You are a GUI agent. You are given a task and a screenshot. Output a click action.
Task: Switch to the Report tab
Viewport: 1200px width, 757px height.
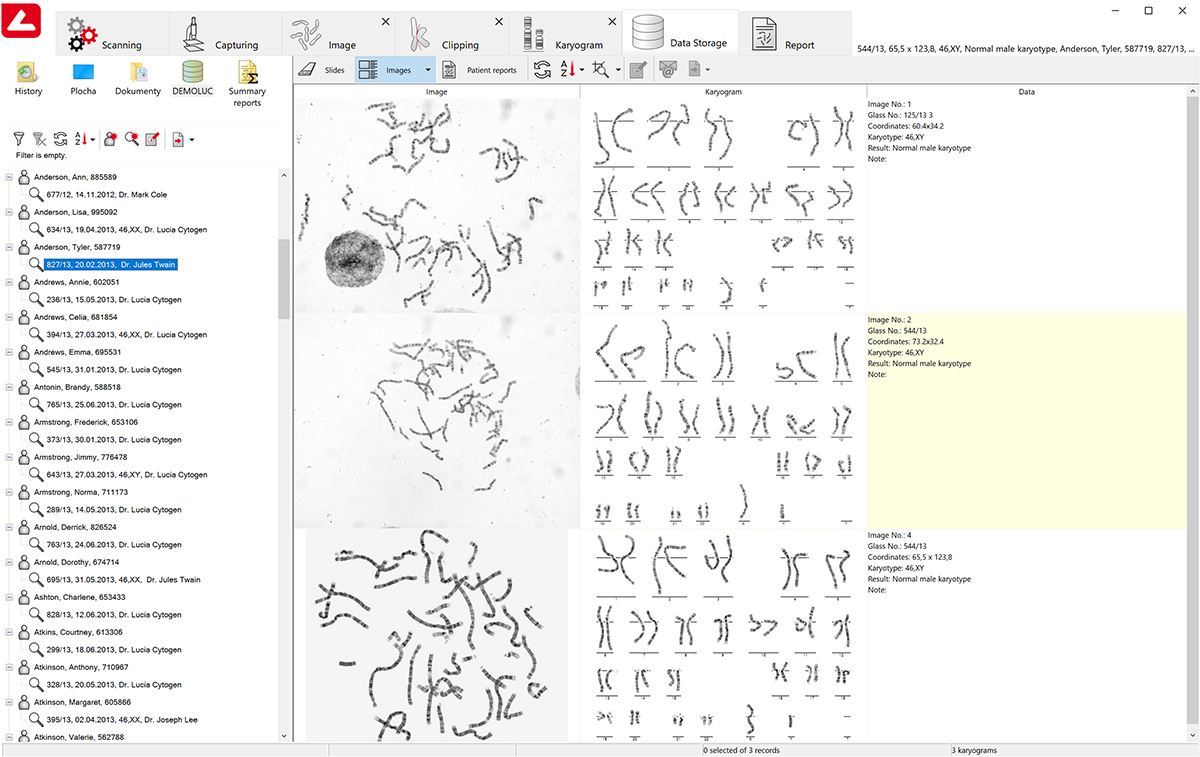795,34
